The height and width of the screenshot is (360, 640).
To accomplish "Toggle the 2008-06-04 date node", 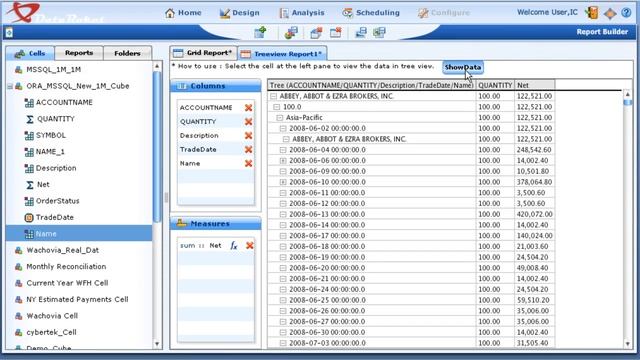I will coord(282,150).
